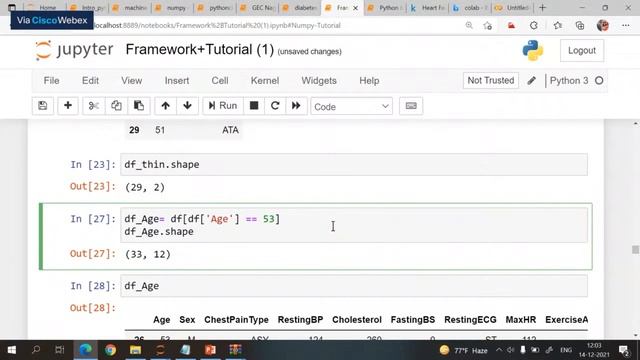
Task: Click the Jupyter logo
Action: (74, 50)
